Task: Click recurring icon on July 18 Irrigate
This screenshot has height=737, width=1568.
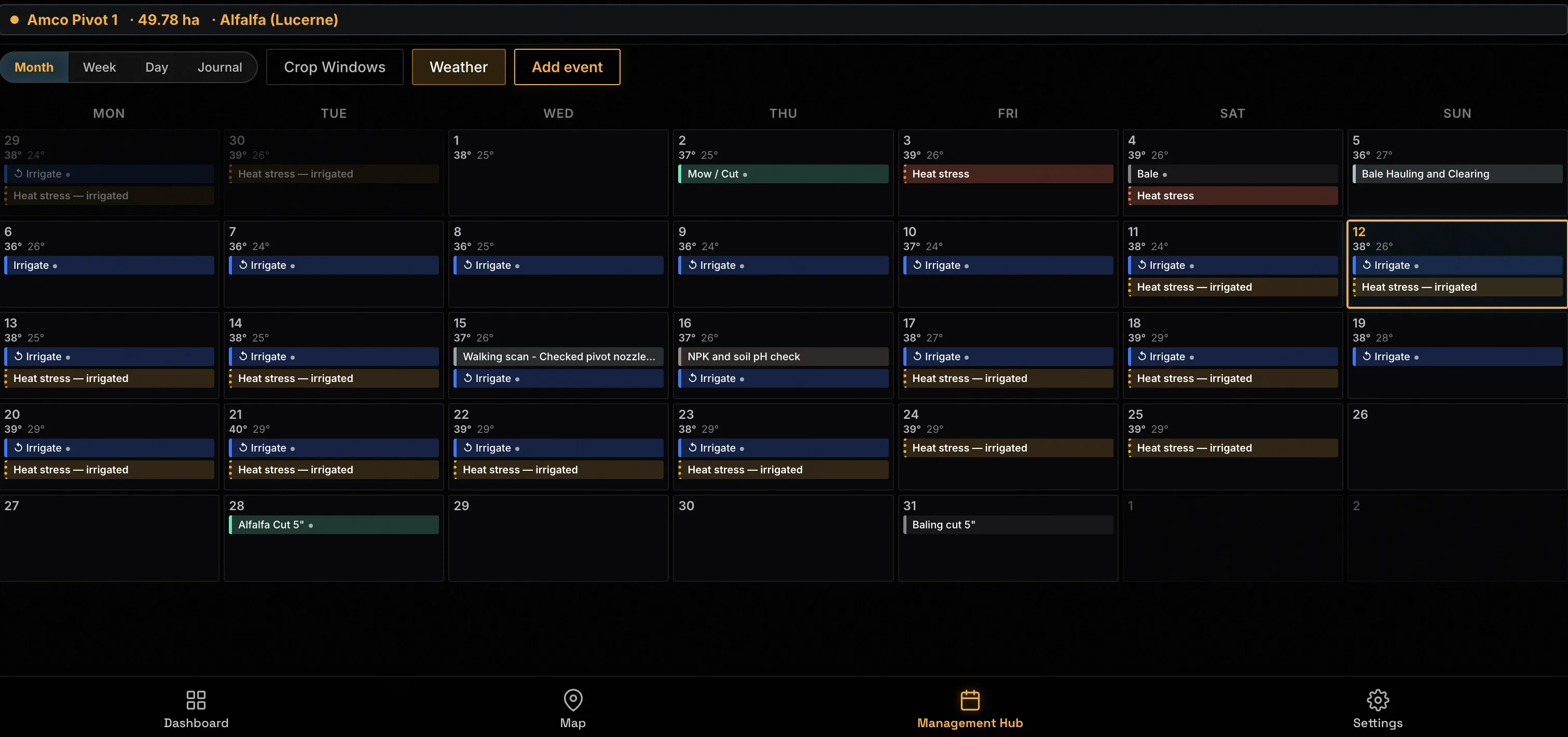Action: click(1141, 357)
